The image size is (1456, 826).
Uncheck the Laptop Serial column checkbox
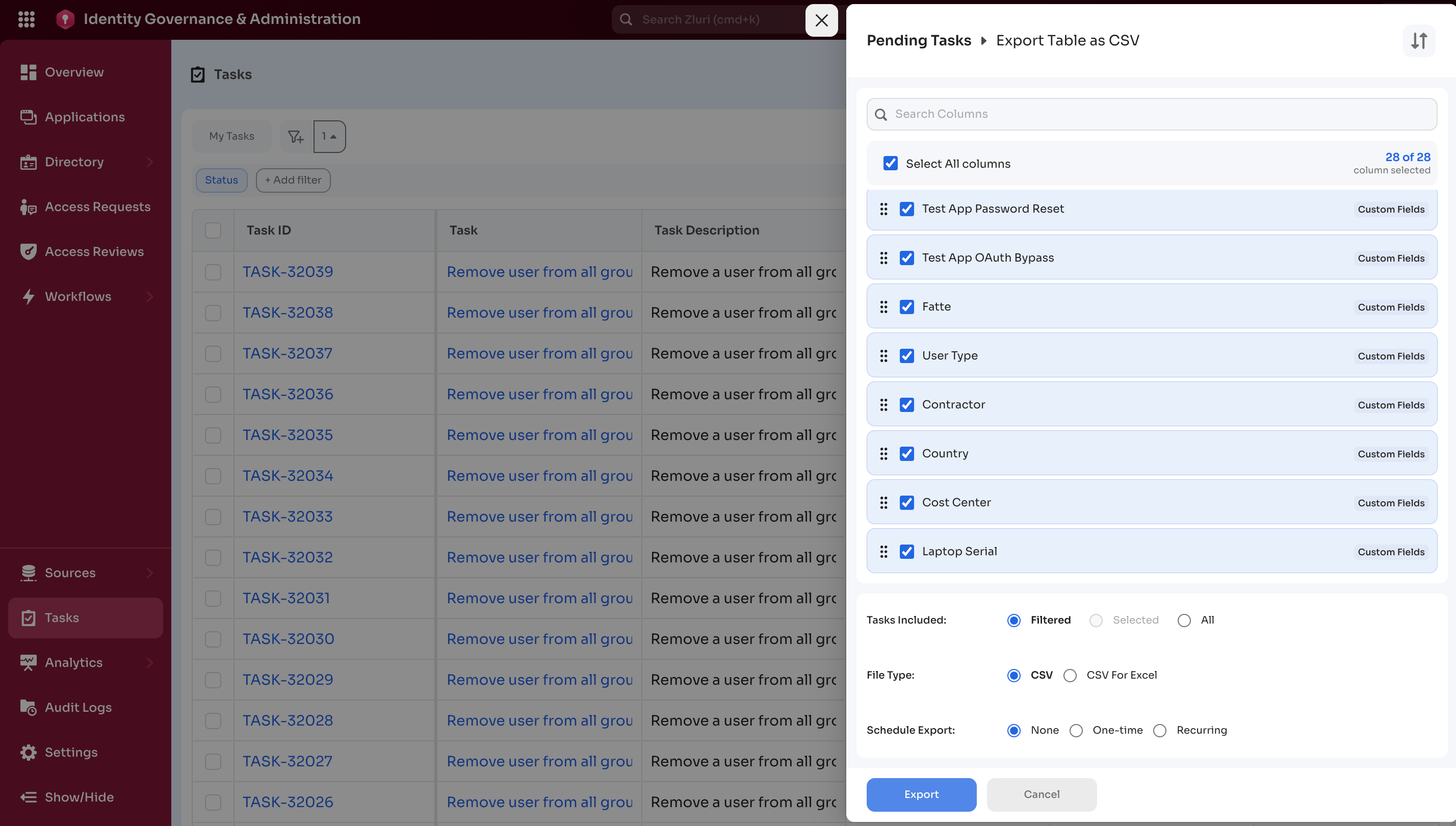906,551
